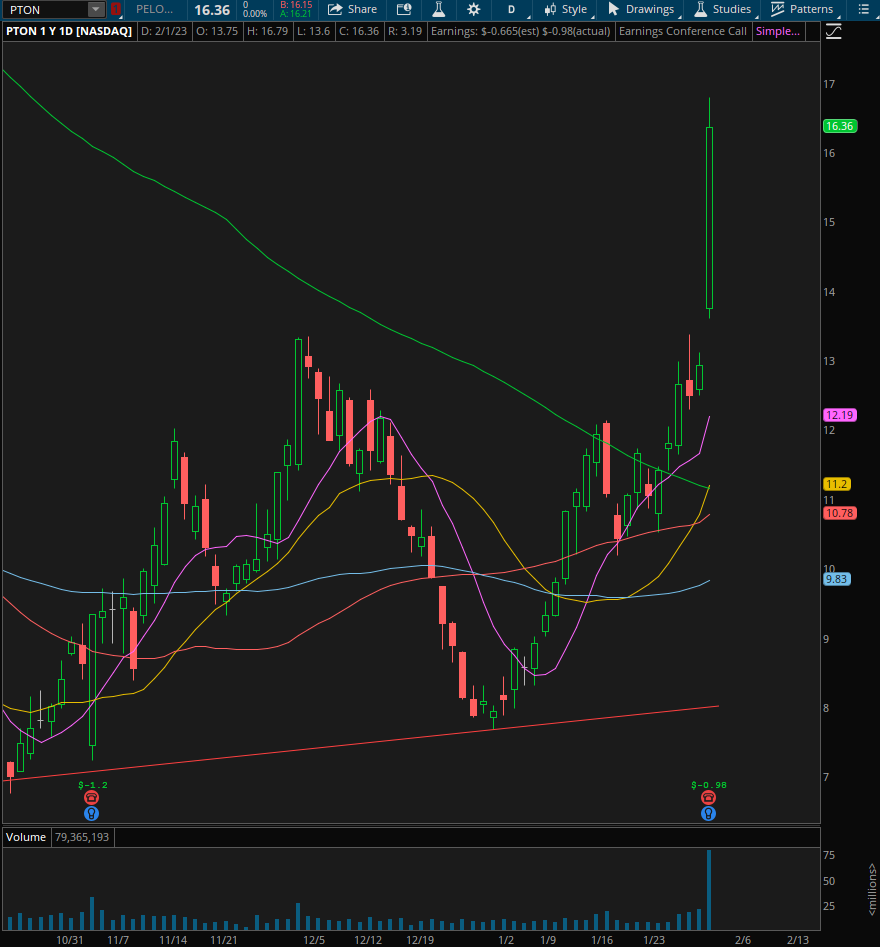Click the 2/13 date on time axis

click(x=798, y=940)
